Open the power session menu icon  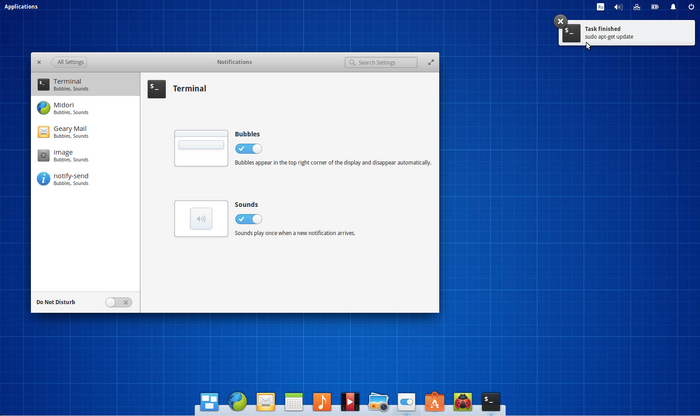(691, 7)
